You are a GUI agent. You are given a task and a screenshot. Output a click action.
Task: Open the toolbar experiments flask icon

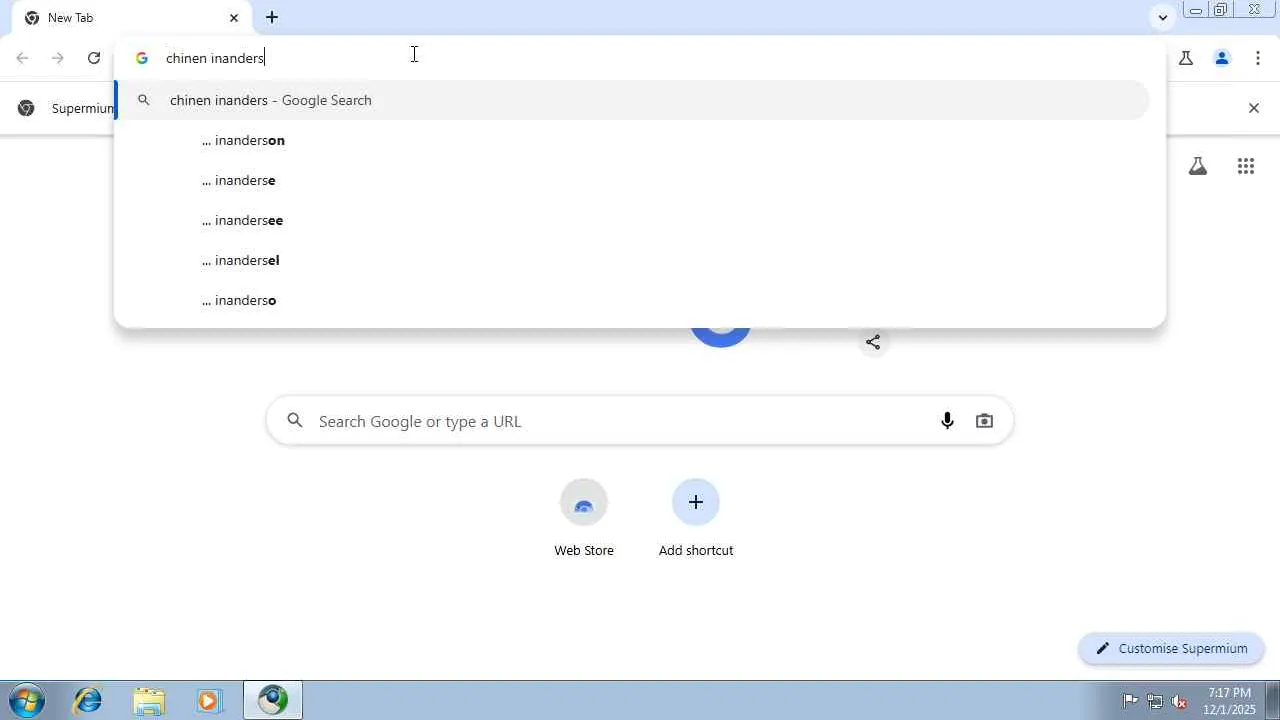click(1186, 58)
